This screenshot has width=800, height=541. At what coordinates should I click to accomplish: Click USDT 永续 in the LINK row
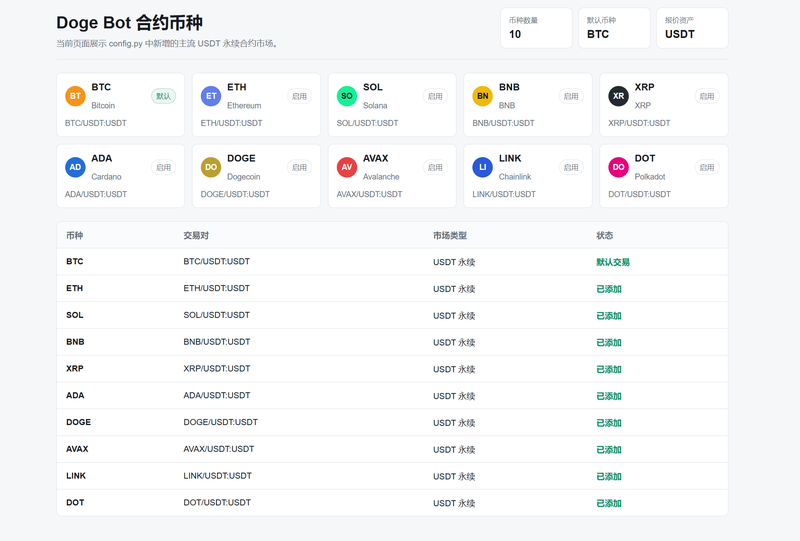(x=454, y=476)
